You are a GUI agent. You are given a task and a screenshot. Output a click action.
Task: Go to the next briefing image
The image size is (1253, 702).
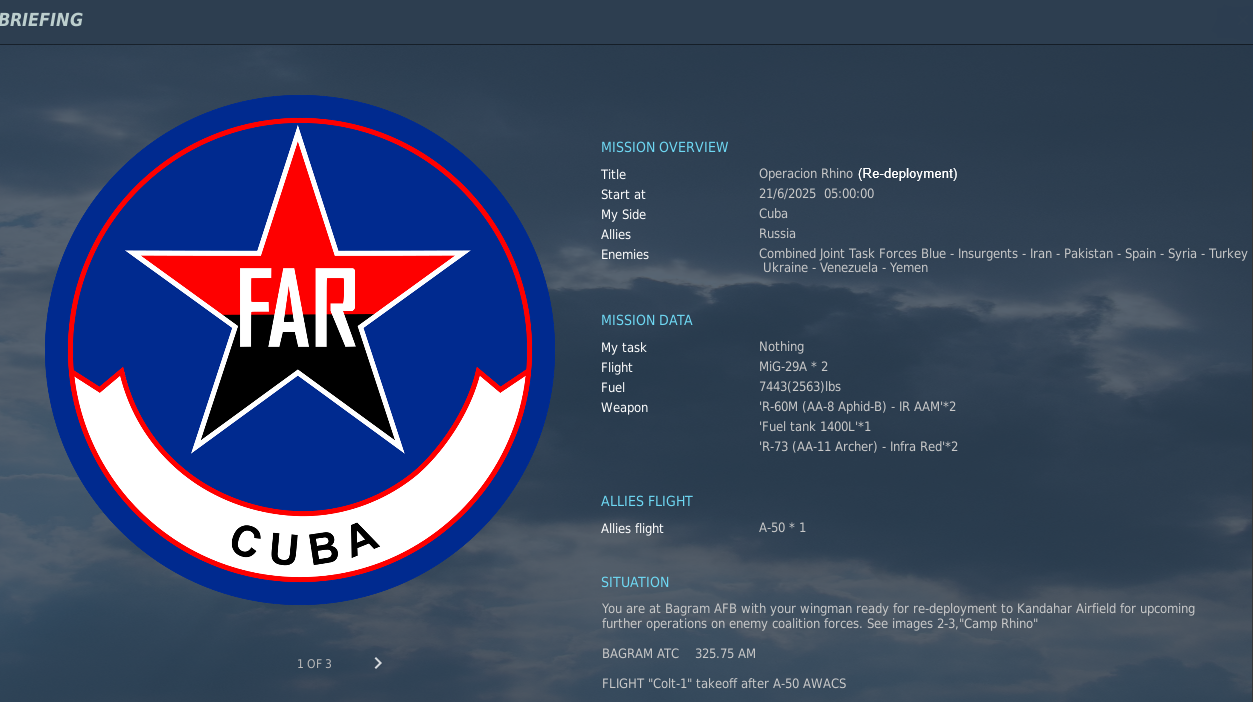[377, 663]
